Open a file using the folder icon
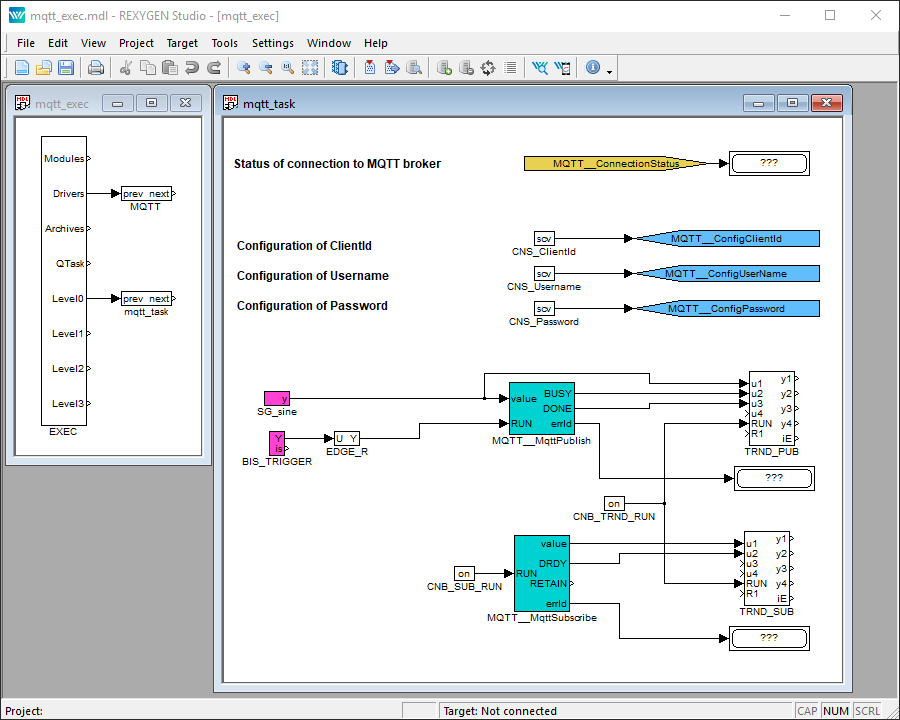 (x=44, y=68)
